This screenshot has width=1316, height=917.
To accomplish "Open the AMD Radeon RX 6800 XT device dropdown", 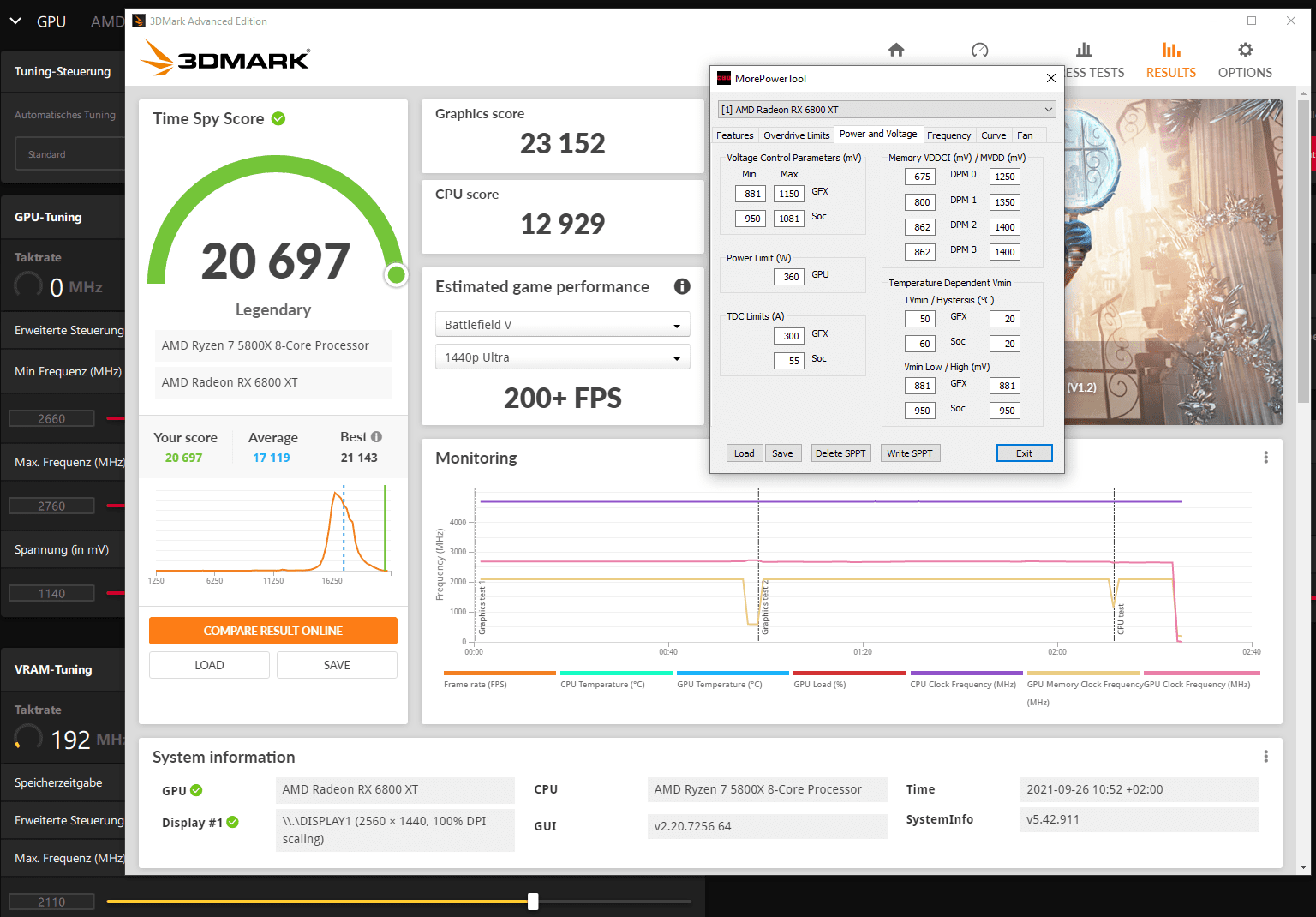I will [x=887, y=110].
